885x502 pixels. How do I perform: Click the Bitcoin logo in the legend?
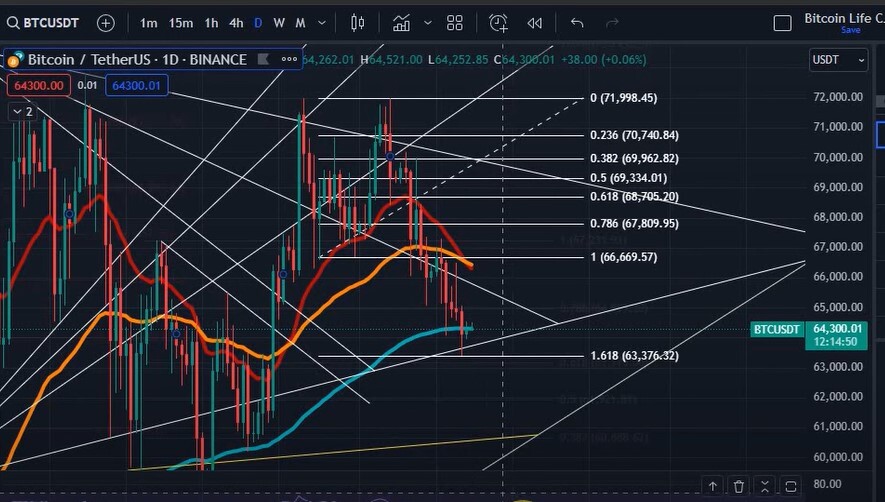click(x=15, y=59)
